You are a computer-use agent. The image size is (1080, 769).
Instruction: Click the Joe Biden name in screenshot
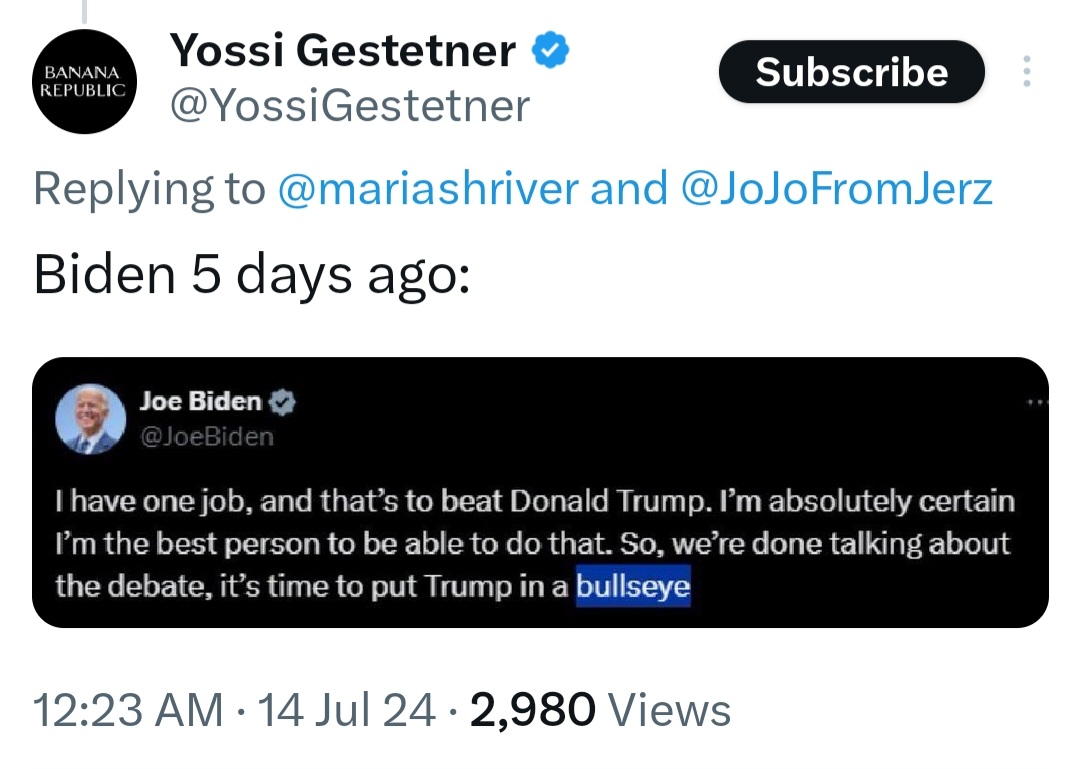[200, 402]
